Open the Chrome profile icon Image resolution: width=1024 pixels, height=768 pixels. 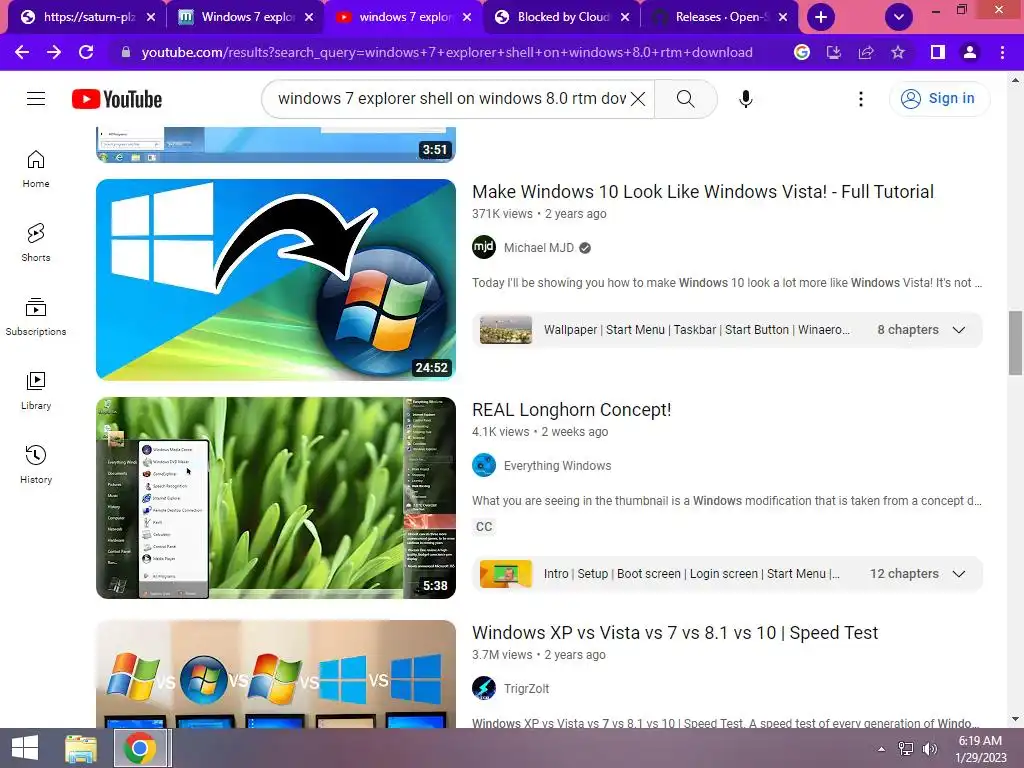click(x=970, y=52)
